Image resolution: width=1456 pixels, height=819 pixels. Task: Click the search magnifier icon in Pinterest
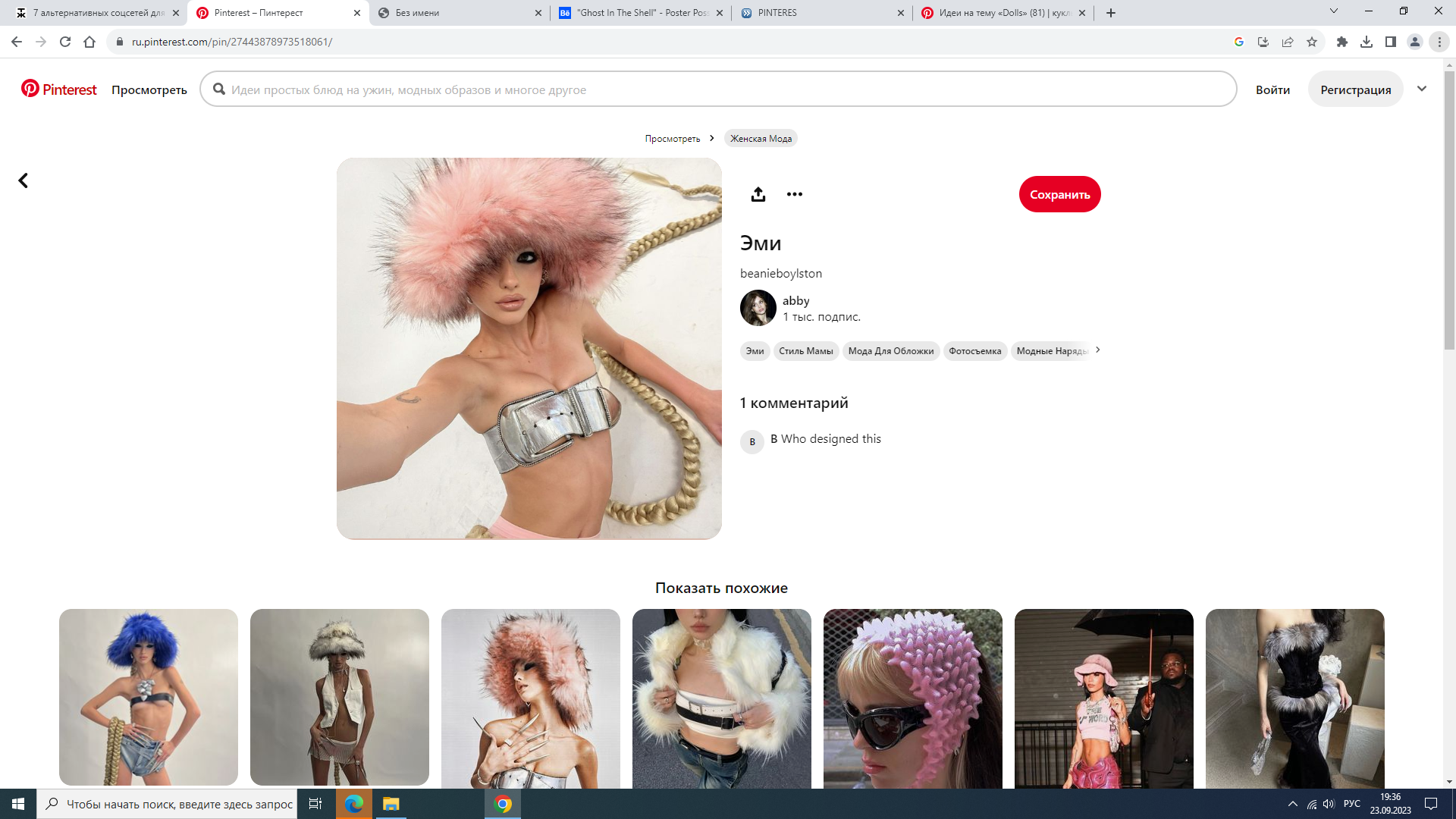(219, 89)
